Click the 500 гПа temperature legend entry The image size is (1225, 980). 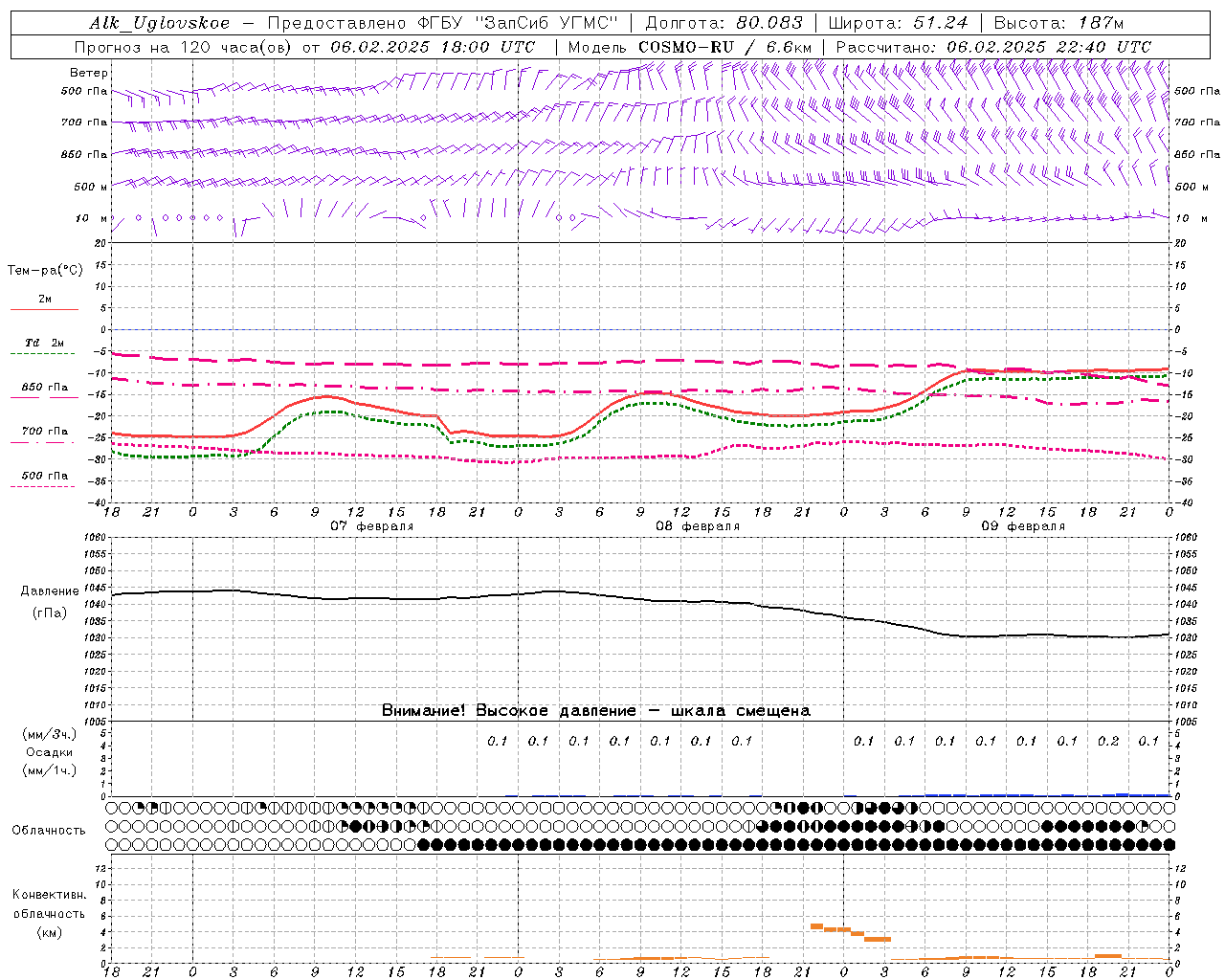[45, 476]
